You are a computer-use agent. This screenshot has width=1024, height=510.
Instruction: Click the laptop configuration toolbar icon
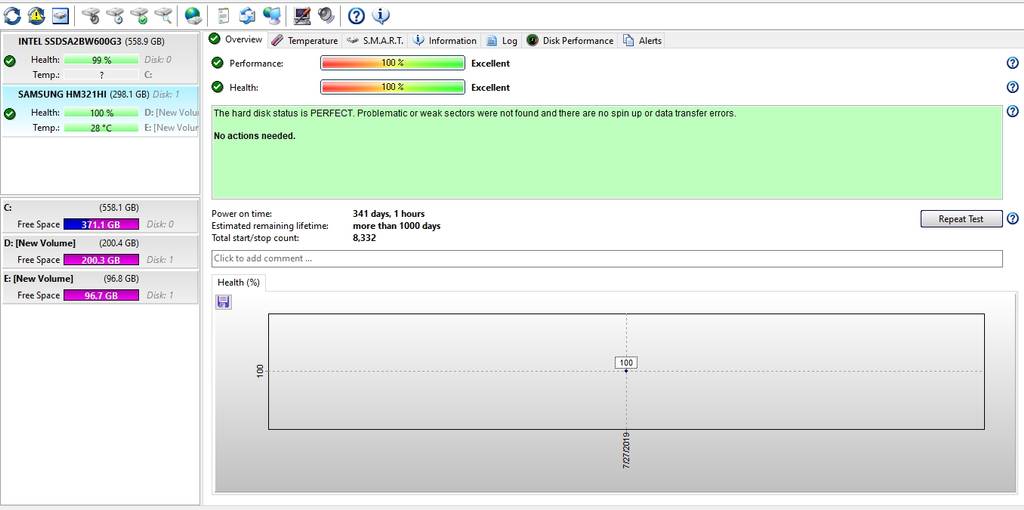(x=302, y=14)
